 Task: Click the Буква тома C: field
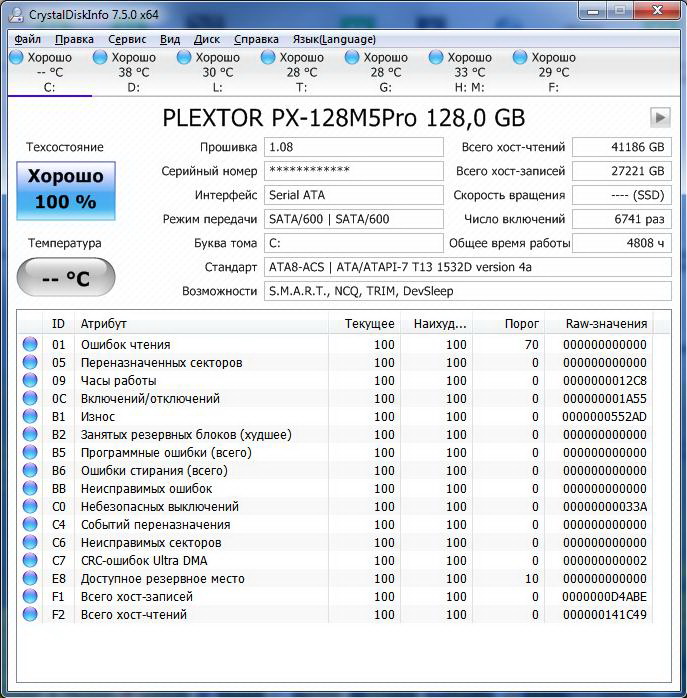click(x=354, y=243)
